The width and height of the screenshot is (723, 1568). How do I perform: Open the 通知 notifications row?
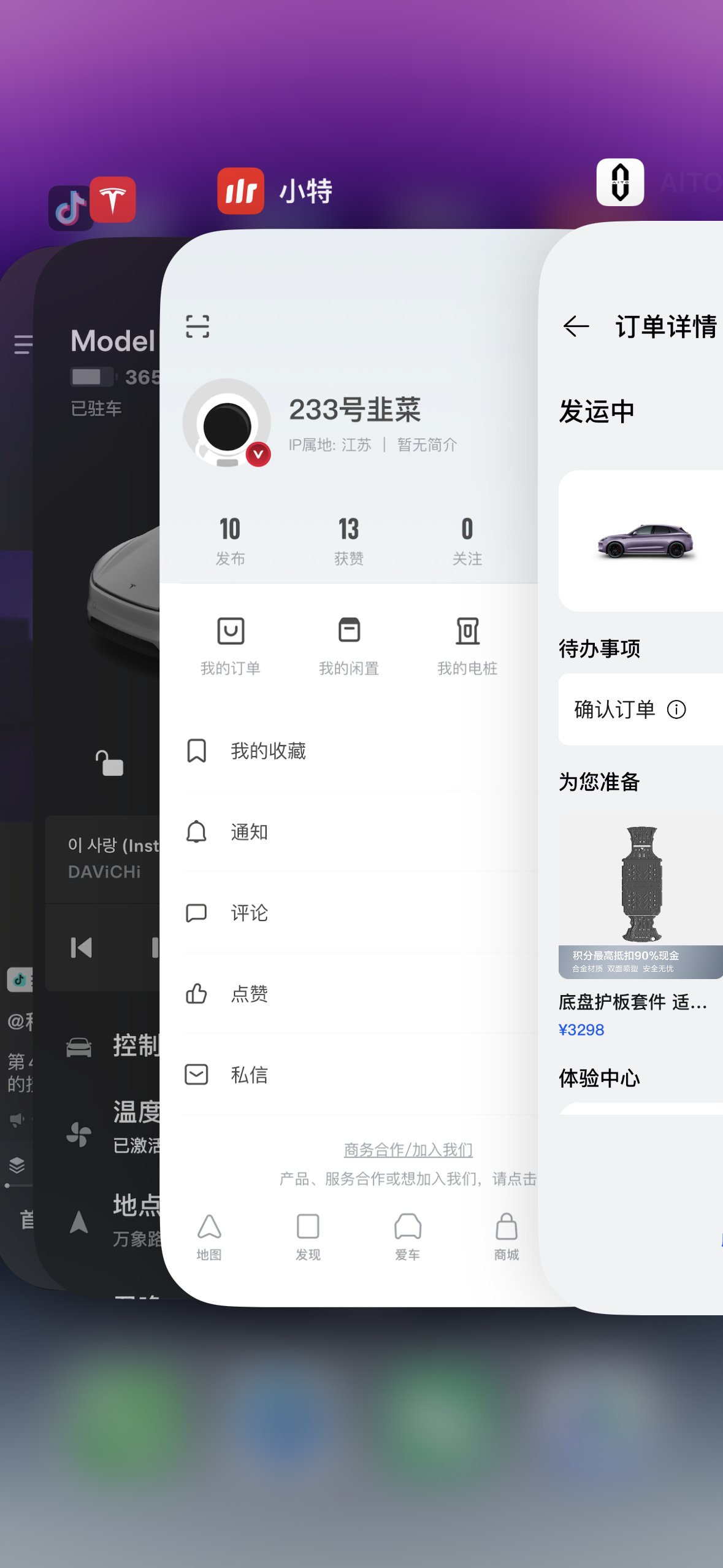tap(349, 832)
